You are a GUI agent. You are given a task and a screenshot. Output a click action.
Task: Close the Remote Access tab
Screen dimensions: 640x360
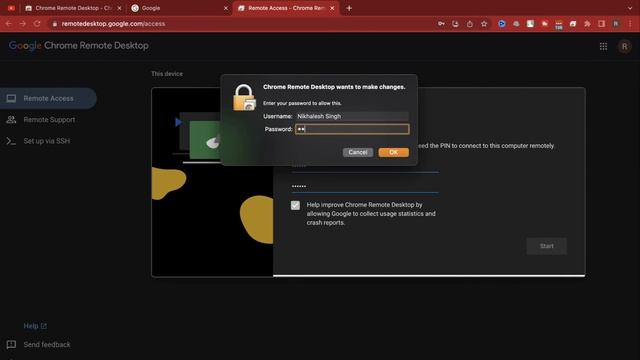[x=332, y=8]
